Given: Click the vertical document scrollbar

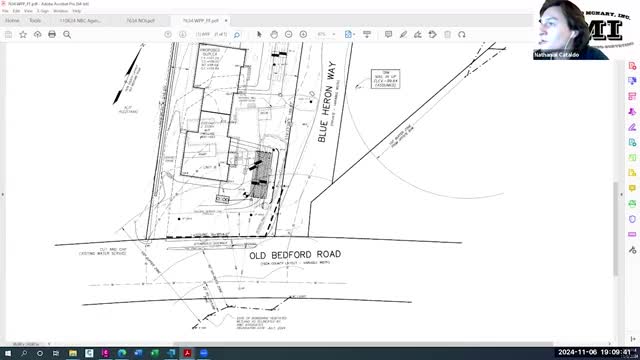Looking at the screenshot, I should 616,229.
